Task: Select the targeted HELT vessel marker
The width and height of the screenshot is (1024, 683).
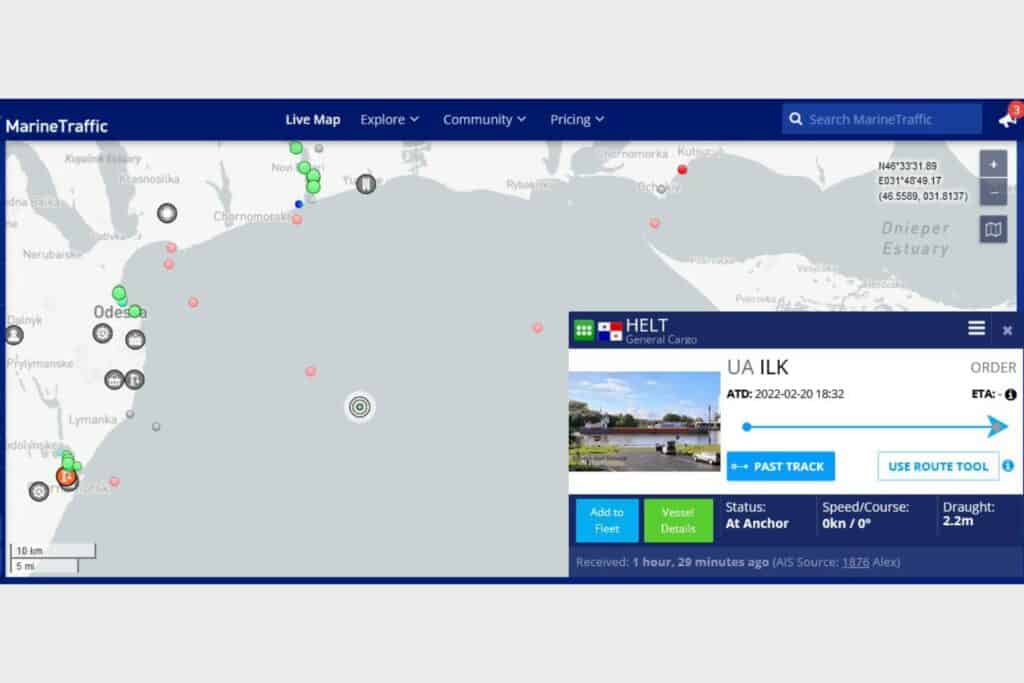Action: click(359, 407)
